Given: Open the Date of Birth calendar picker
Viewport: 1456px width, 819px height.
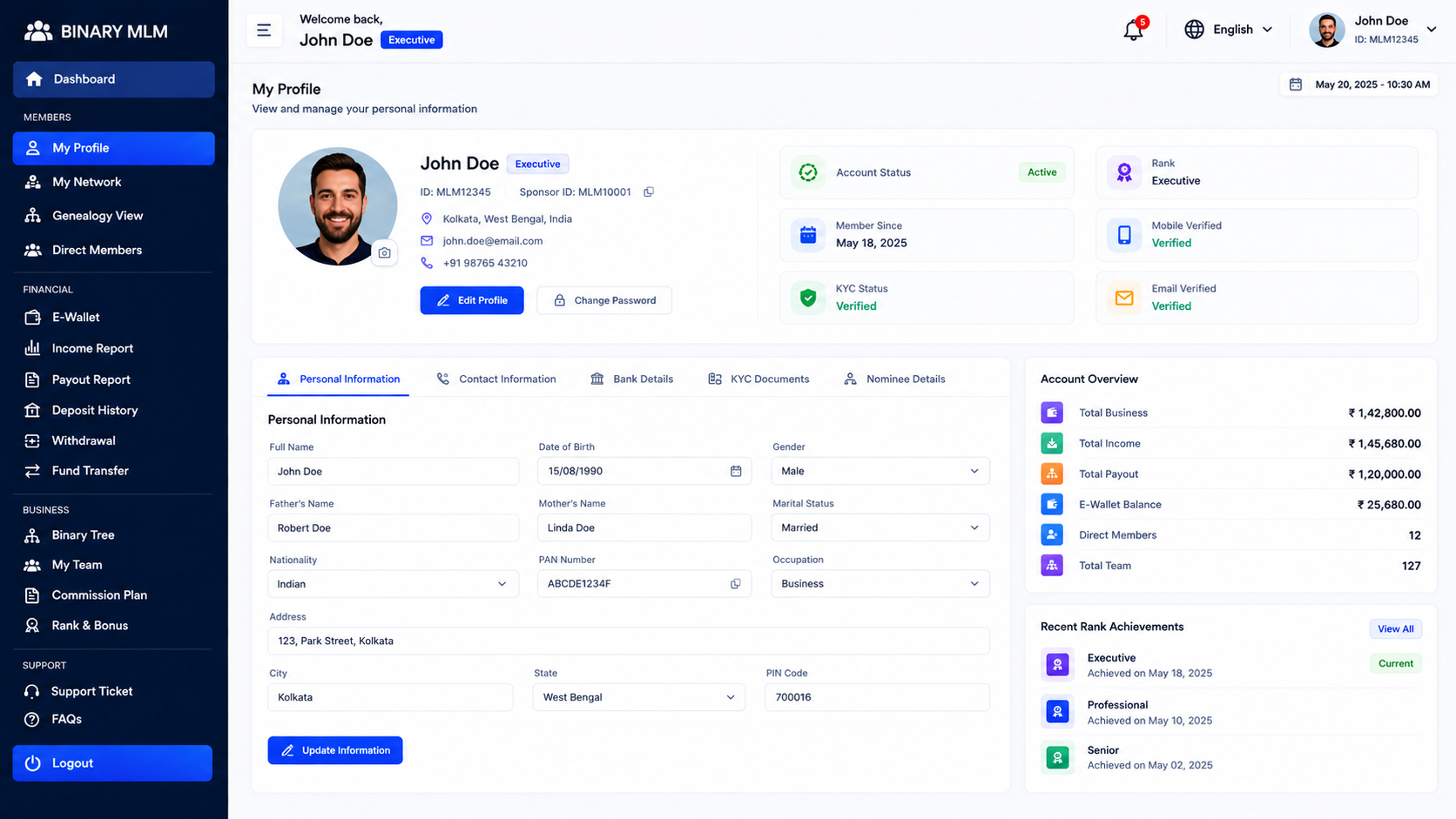Looking at the screenshot, I should pyautogui.click(x=736, y=471).
